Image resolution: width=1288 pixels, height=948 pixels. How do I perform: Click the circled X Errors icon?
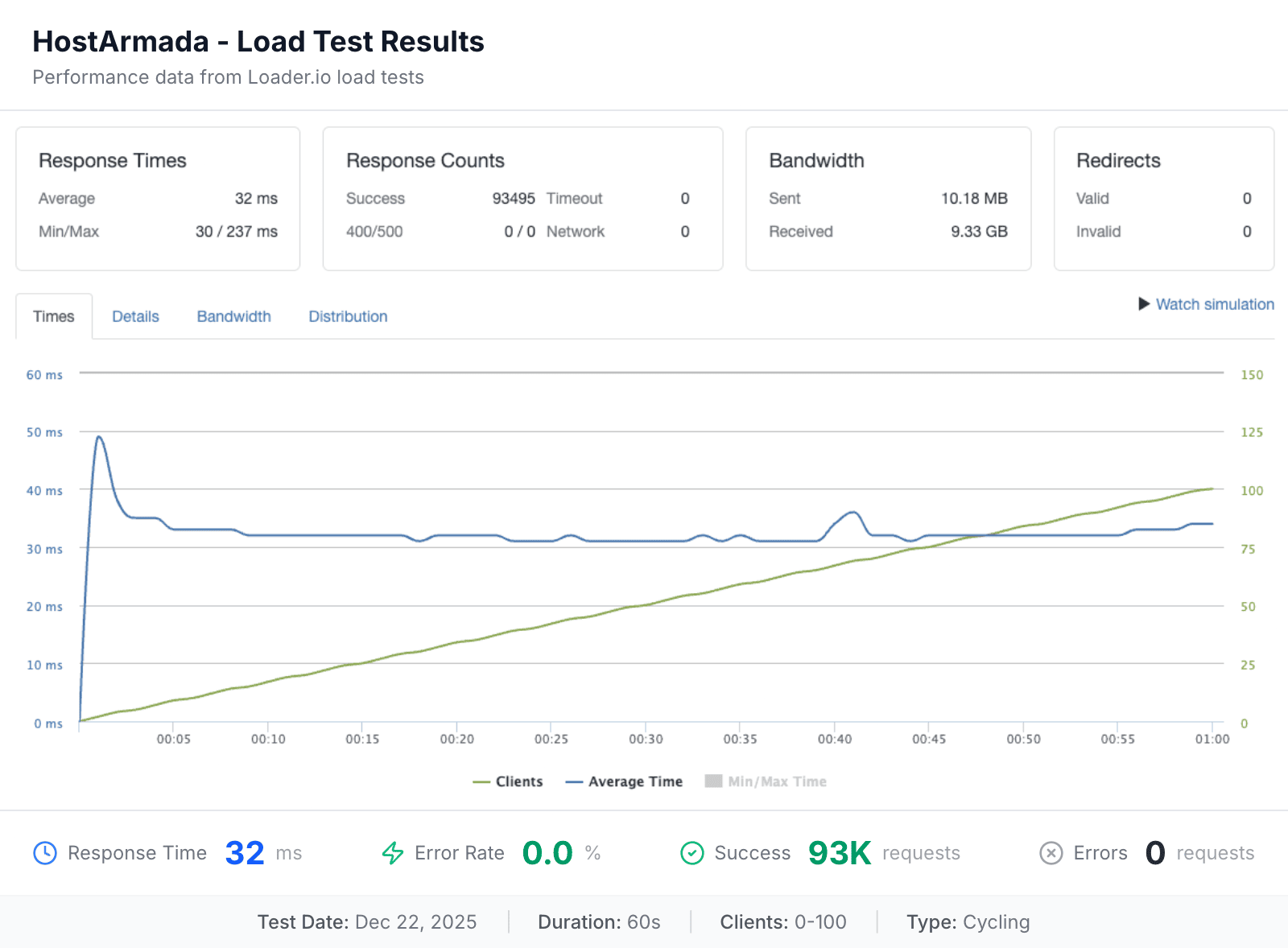(x=1051, y=853)
